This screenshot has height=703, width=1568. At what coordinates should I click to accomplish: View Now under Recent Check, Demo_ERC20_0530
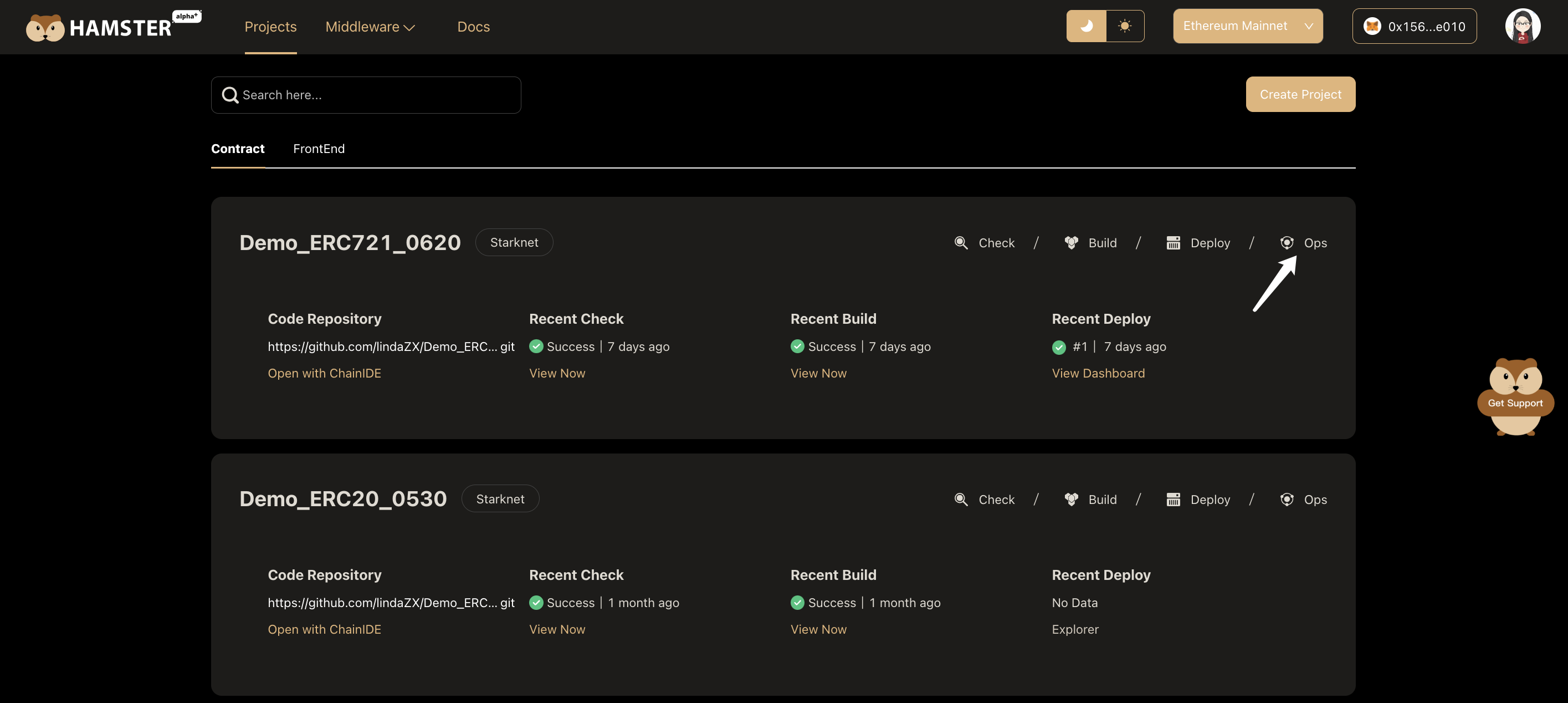coord(557,630)
